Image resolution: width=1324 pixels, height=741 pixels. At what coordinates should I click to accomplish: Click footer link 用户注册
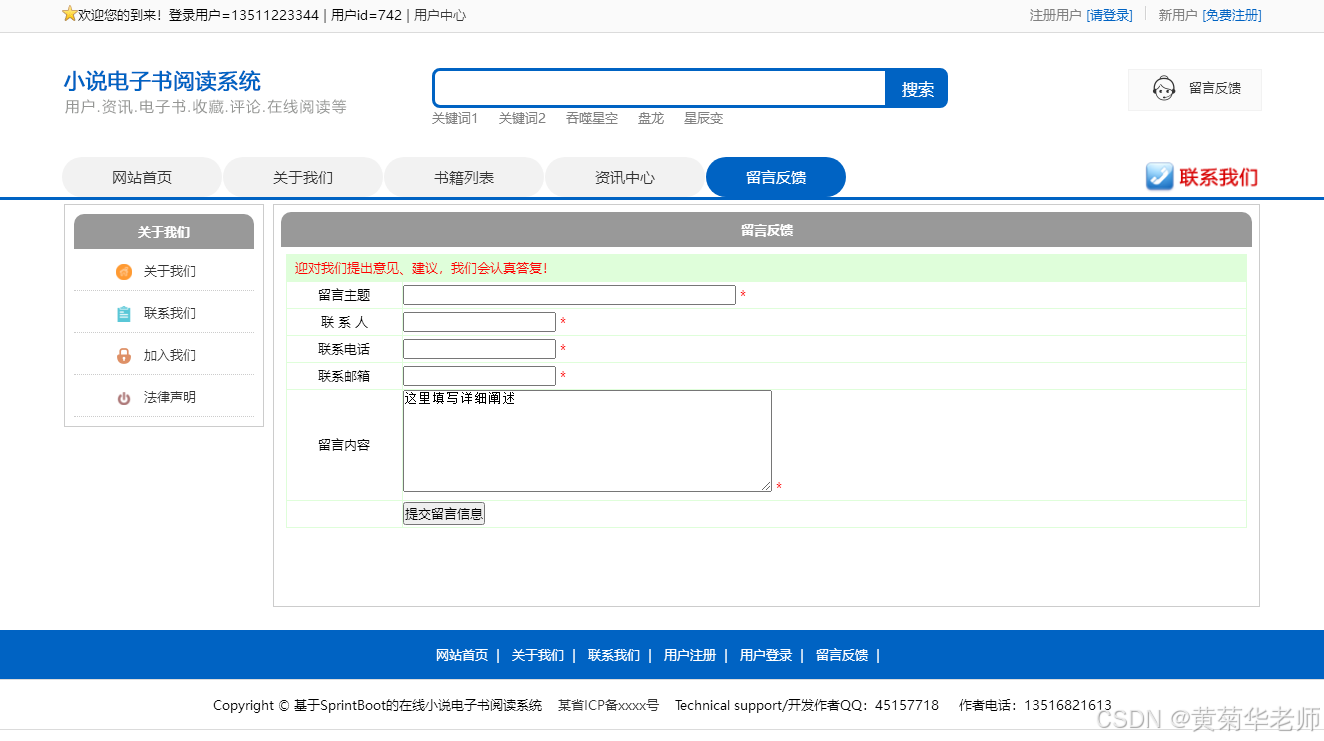coord(690,656)
